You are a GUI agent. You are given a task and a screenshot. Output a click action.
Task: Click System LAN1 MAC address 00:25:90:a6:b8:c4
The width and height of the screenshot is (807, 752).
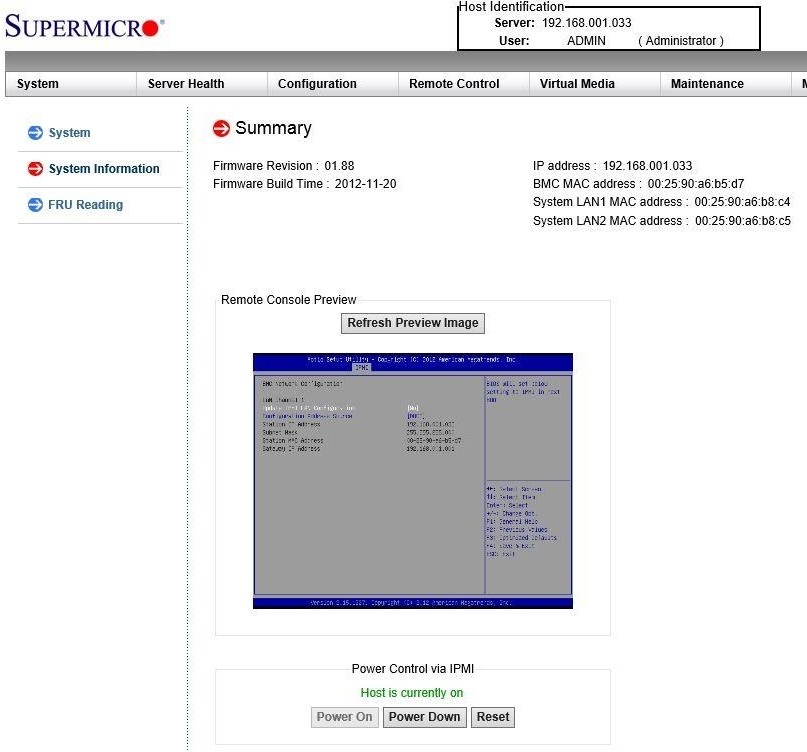pyautogui.click(x=742, y=202)
